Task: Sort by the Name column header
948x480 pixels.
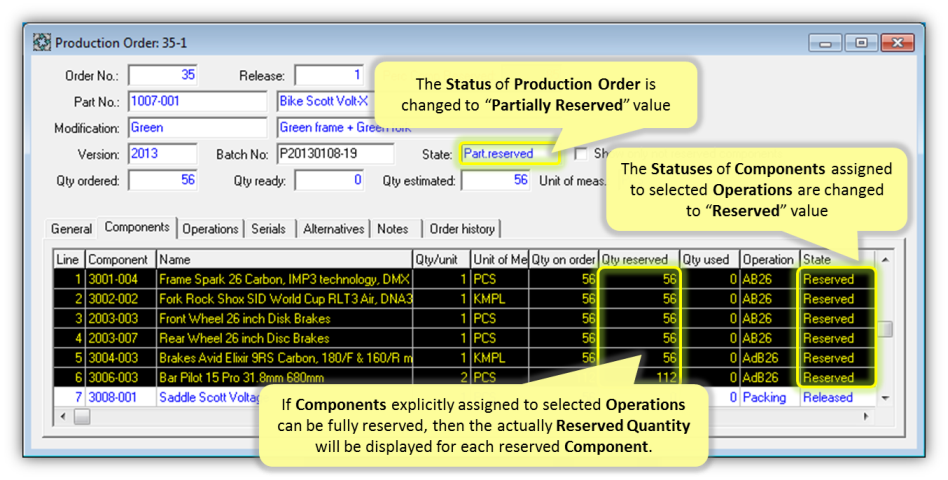Action: click(285, 259)
